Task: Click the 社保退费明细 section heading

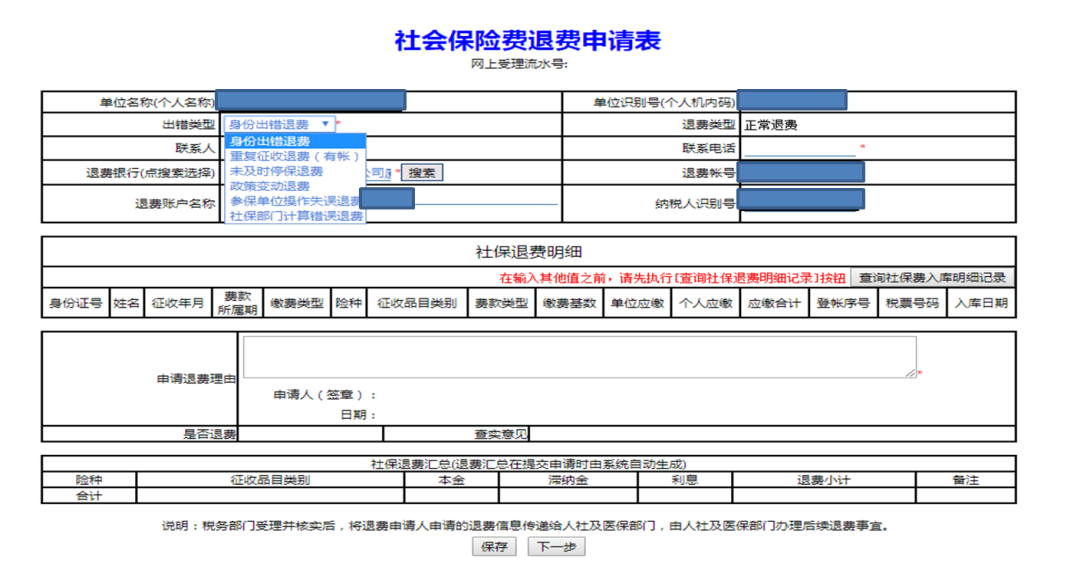Action: pos(529,252)
